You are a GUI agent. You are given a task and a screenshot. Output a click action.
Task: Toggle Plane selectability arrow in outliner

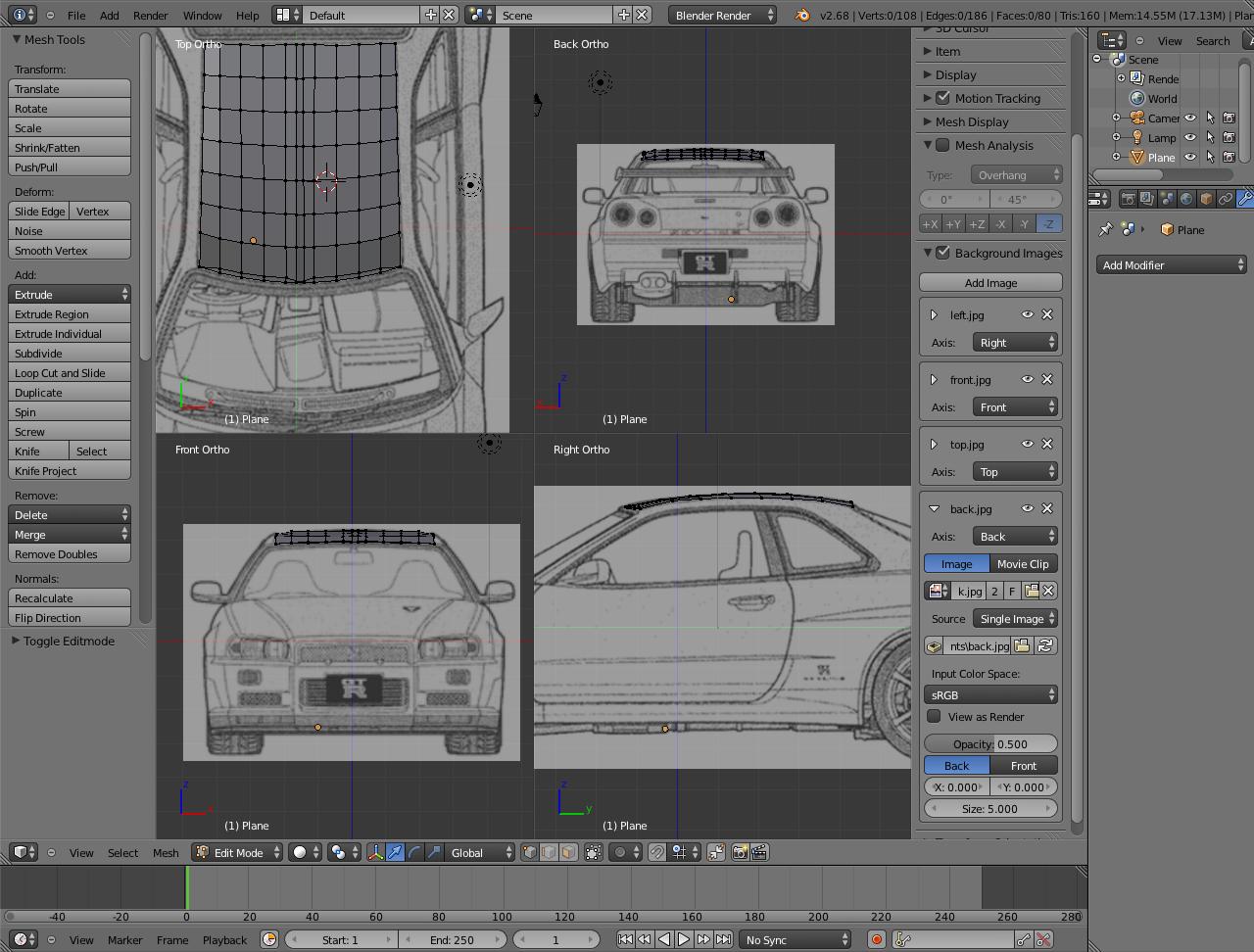coord(1210,157)
